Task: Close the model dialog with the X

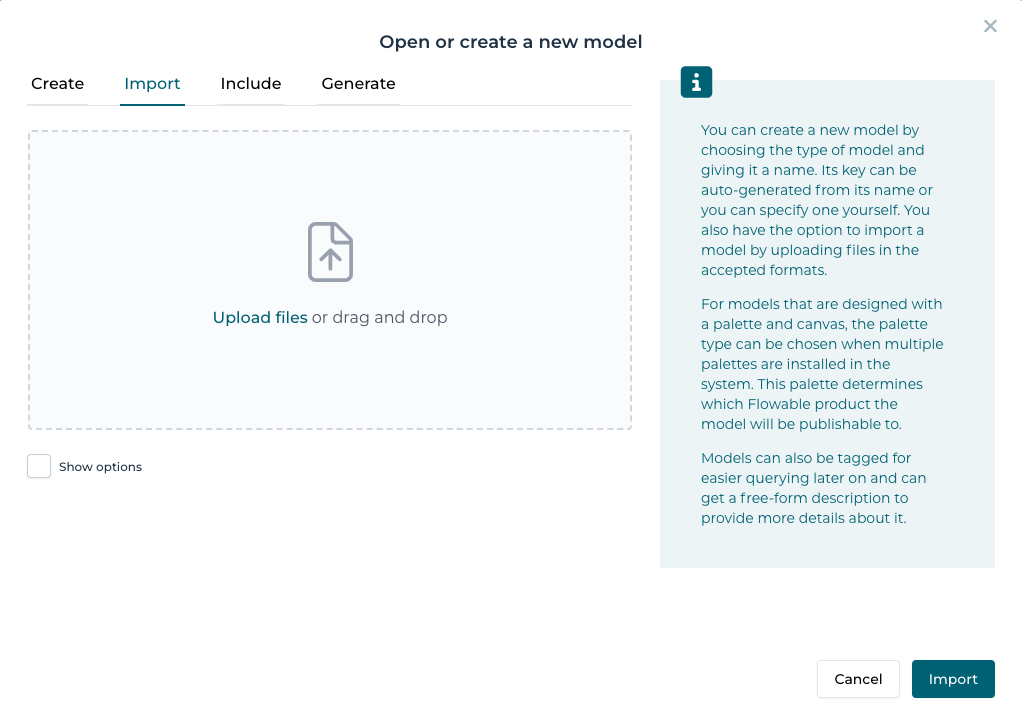Action: [x=990, y=26]
